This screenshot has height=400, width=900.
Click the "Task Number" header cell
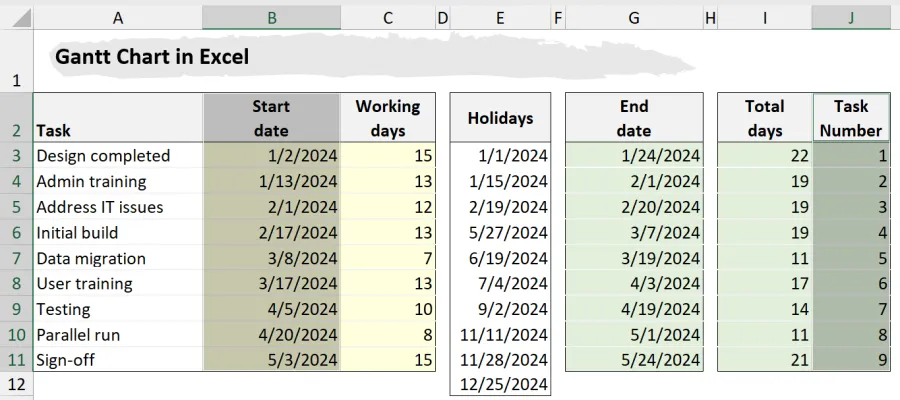coord(851,118)
